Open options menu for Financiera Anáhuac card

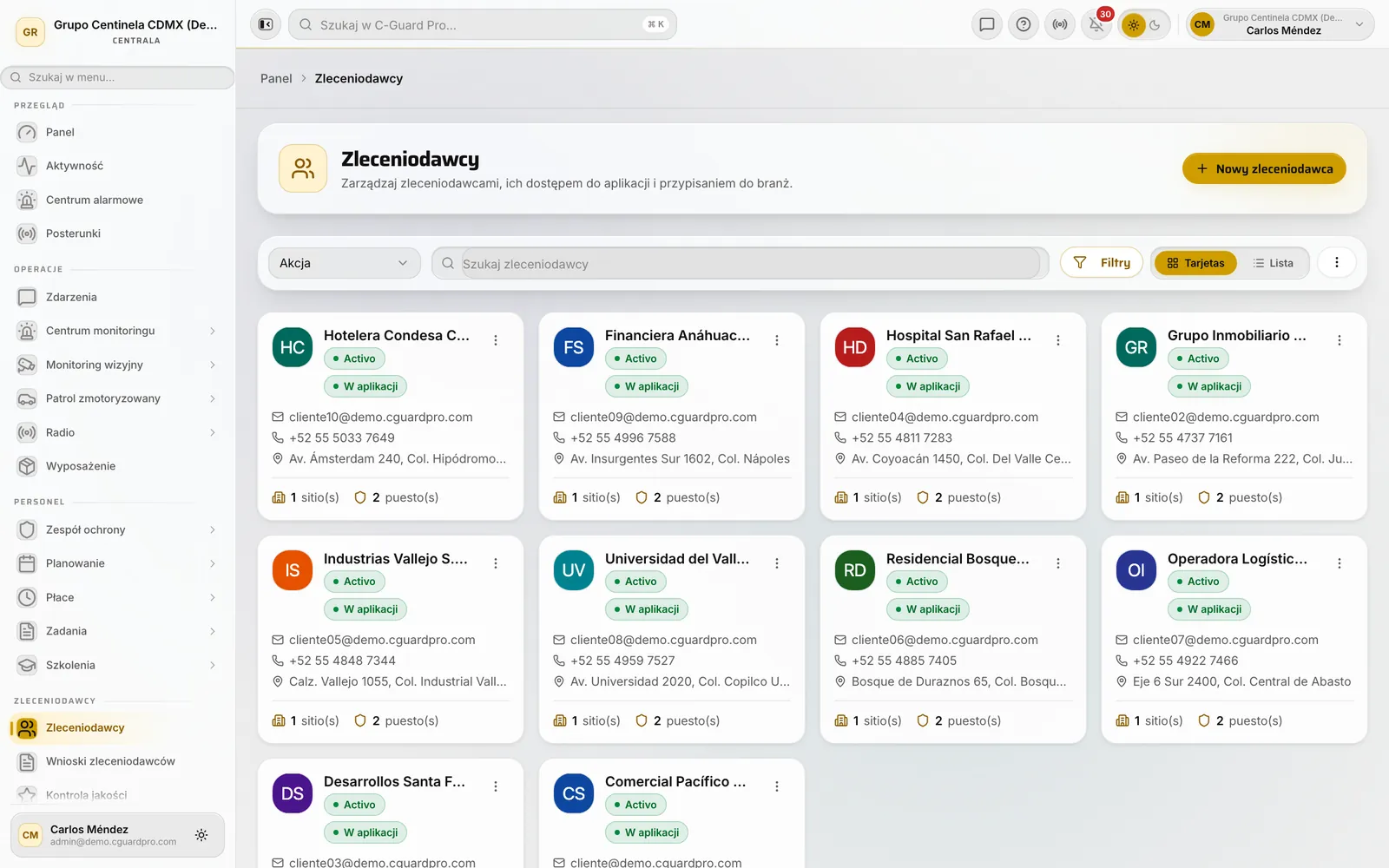pos(777,340)
